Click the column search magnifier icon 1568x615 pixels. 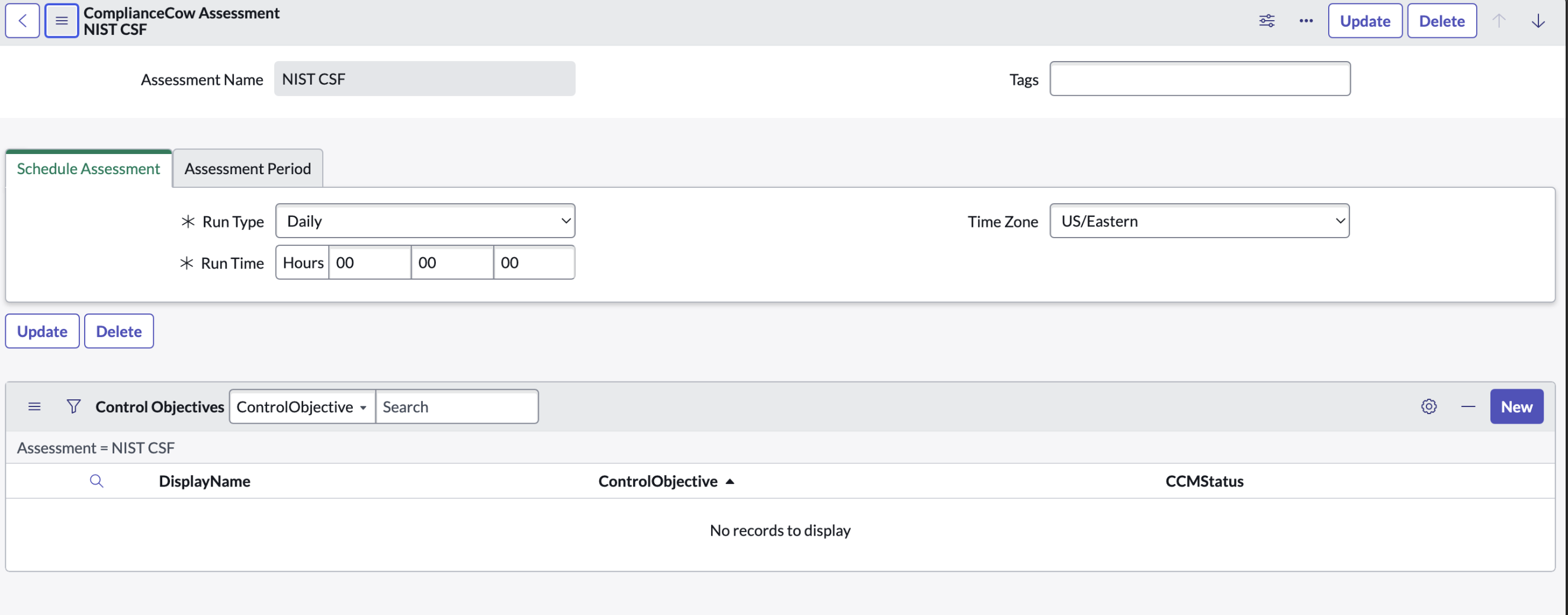96,481
